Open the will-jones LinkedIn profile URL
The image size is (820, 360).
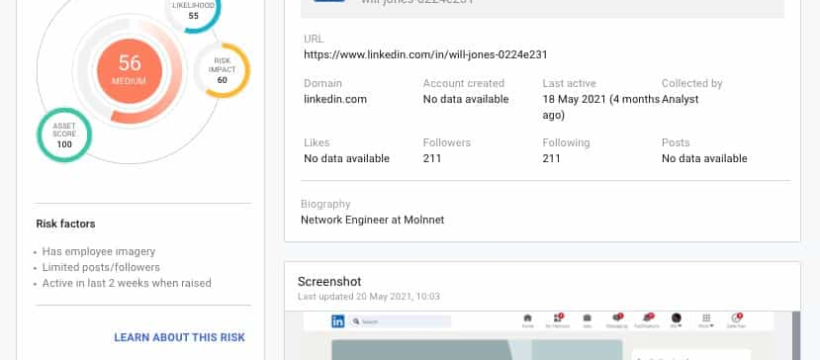pos(425,54)
